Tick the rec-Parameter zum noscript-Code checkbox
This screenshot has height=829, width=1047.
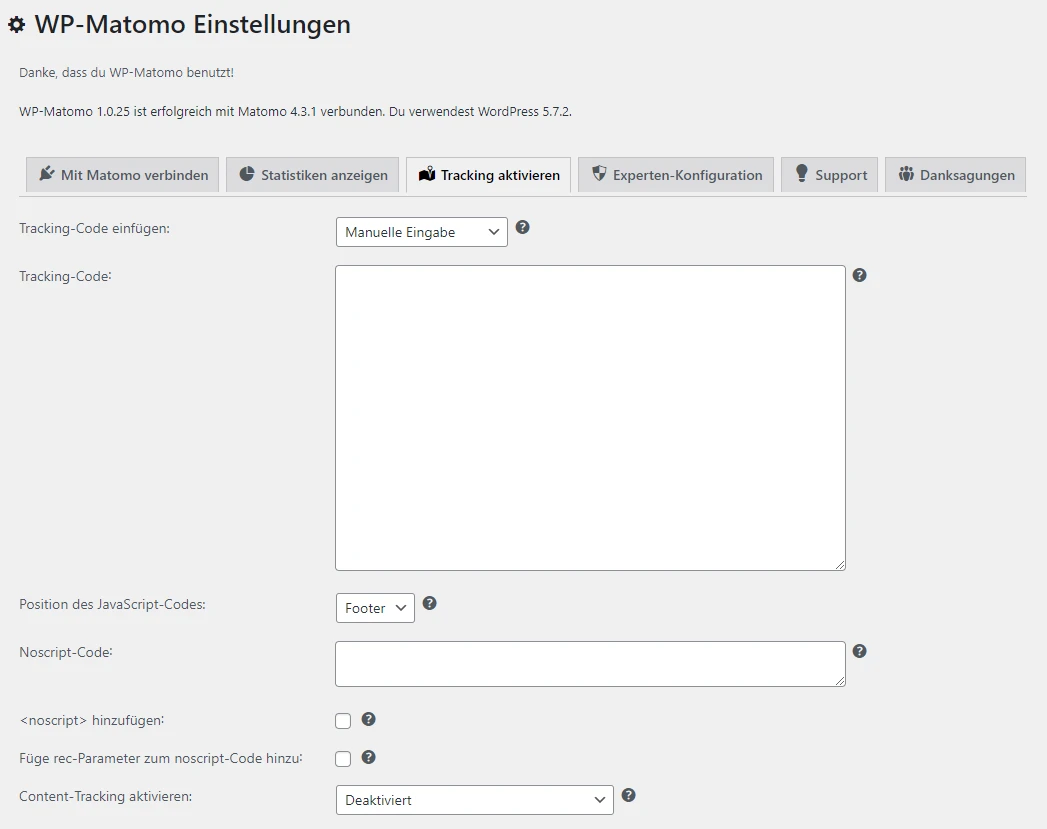pos(343,759)
